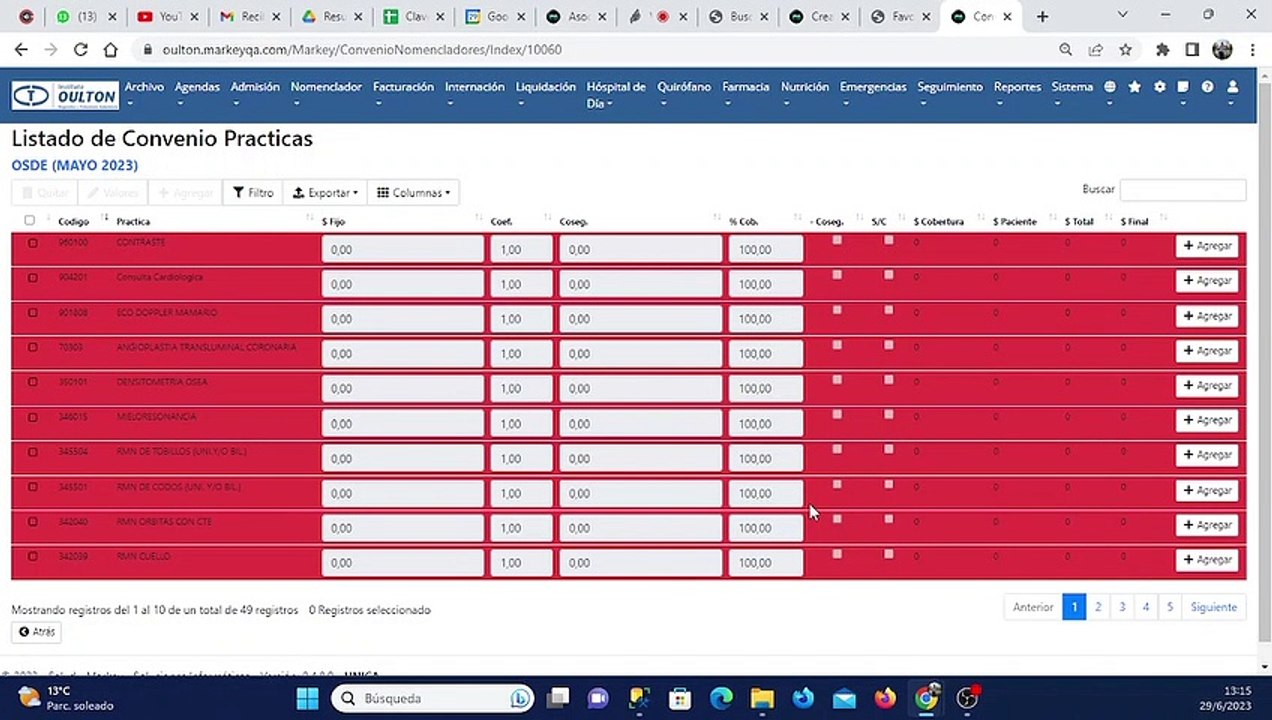Tick the select-all checkbox in the table header
The height and width of the screenshot is (720, 1272).
pyautogui.click(x=29, y=220)
